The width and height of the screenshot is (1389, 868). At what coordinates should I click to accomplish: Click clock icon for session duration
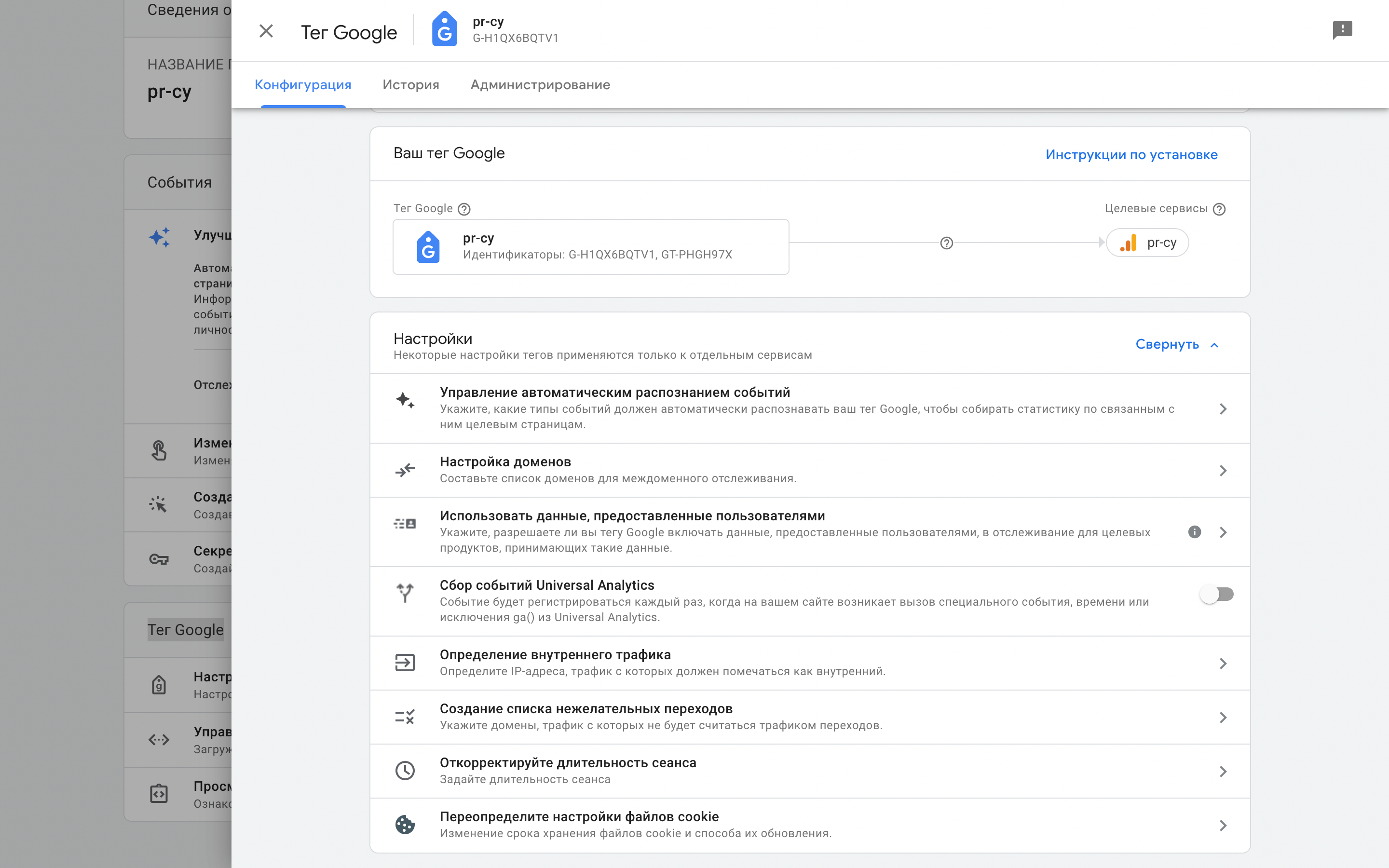tap(405, 771)
